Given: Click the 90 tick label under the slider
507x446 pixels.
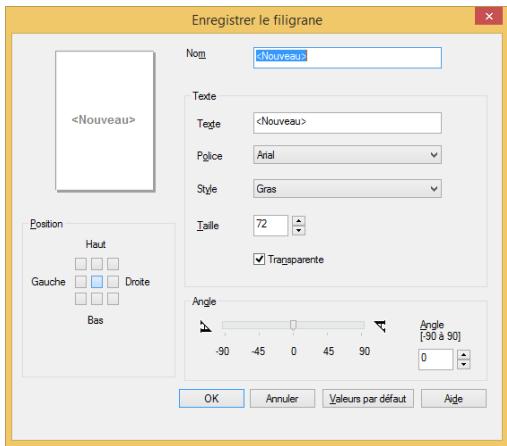Looking at the screenshot, I should (364, 351).
